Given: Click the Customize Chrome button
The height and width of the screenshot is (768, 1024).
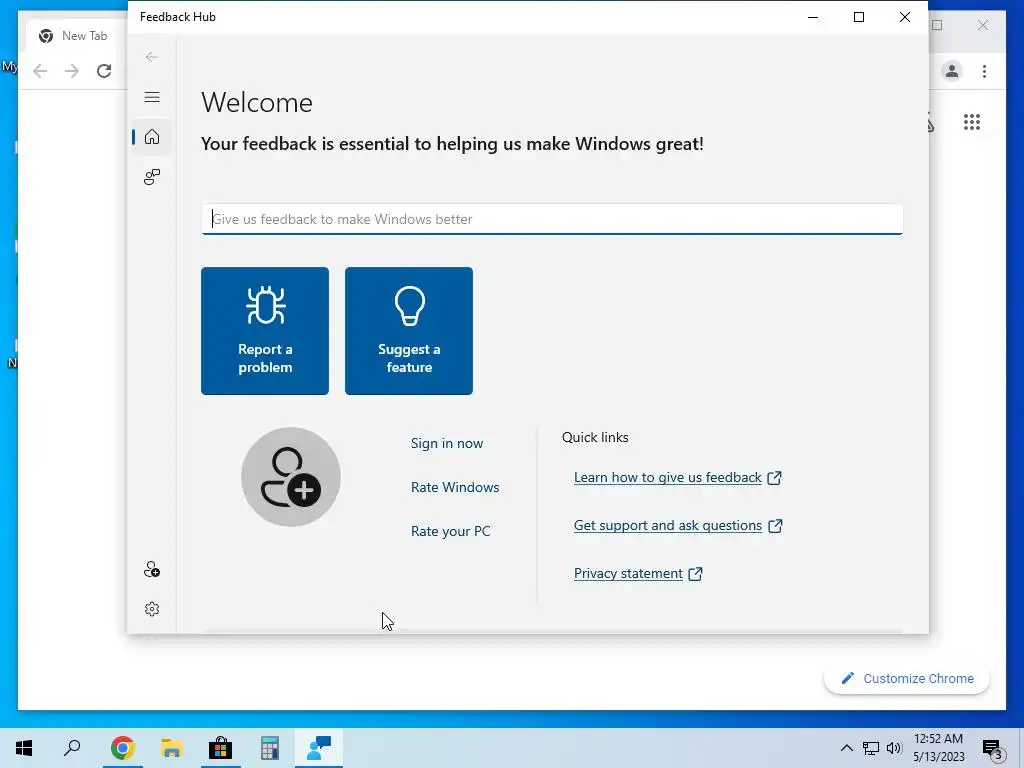Looking at the screenshot, I should [x=906, y=679].
